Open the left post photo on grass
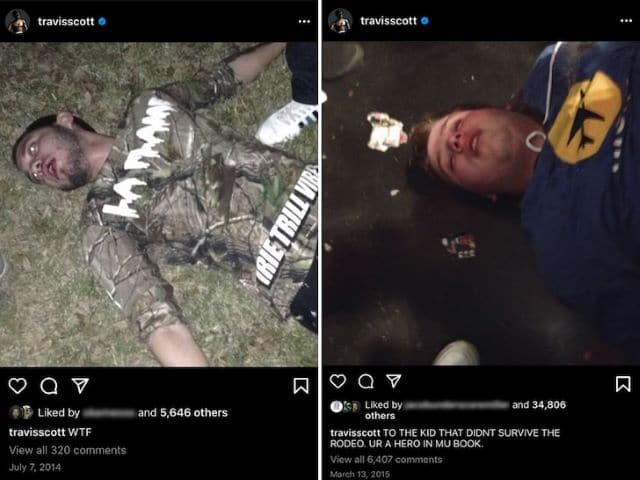This screenshot has height=480, width=640. 159,204
